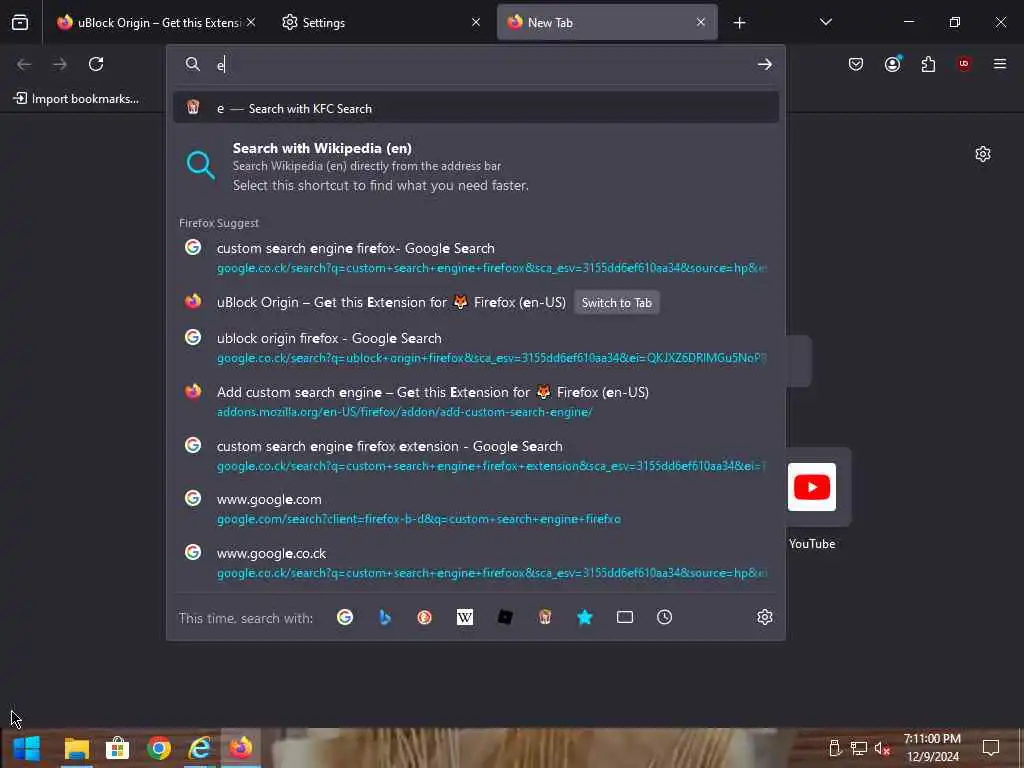
Task: Search this time with Google icon
Action: click(345, 617)
